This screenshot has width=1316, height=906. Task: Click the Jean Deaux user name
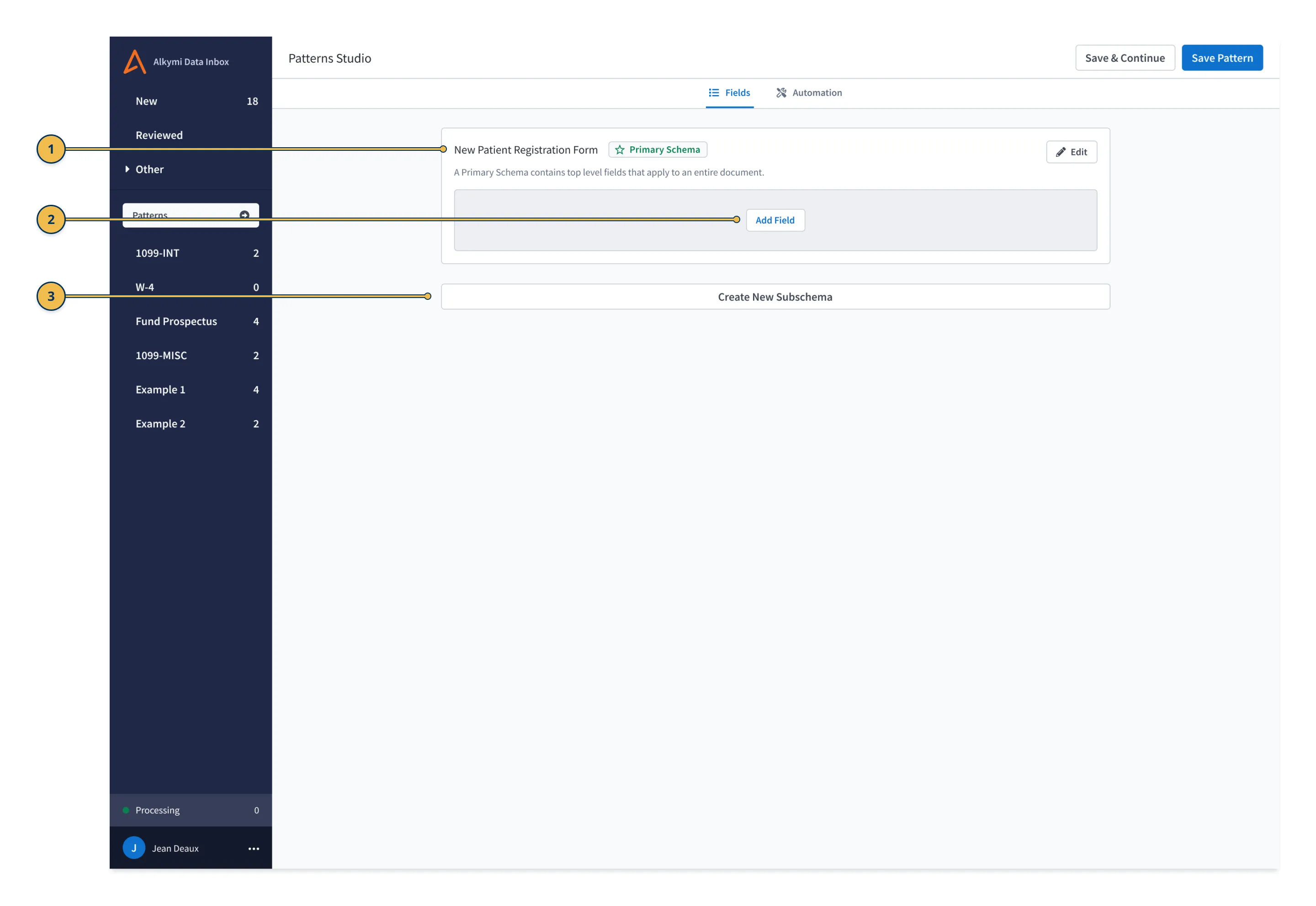(175, 849)
